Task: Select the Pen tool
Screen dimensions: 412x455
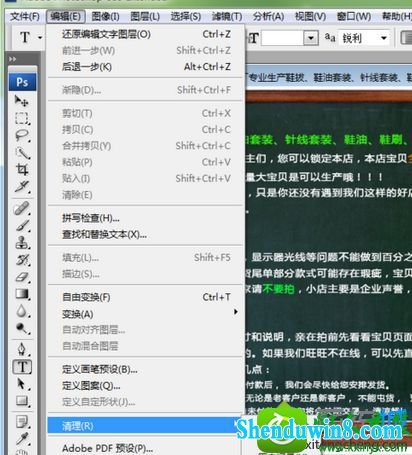Action: click(22, 349)
